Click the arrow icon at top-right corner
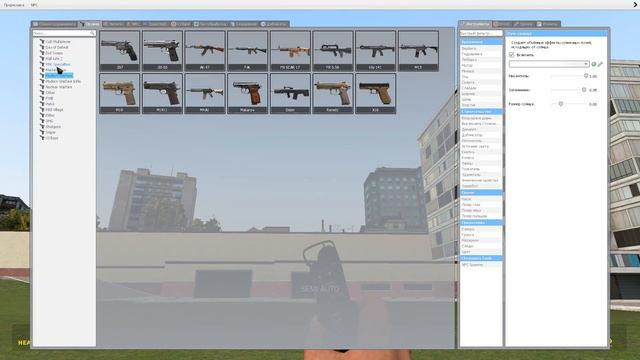 click(636, 4)
